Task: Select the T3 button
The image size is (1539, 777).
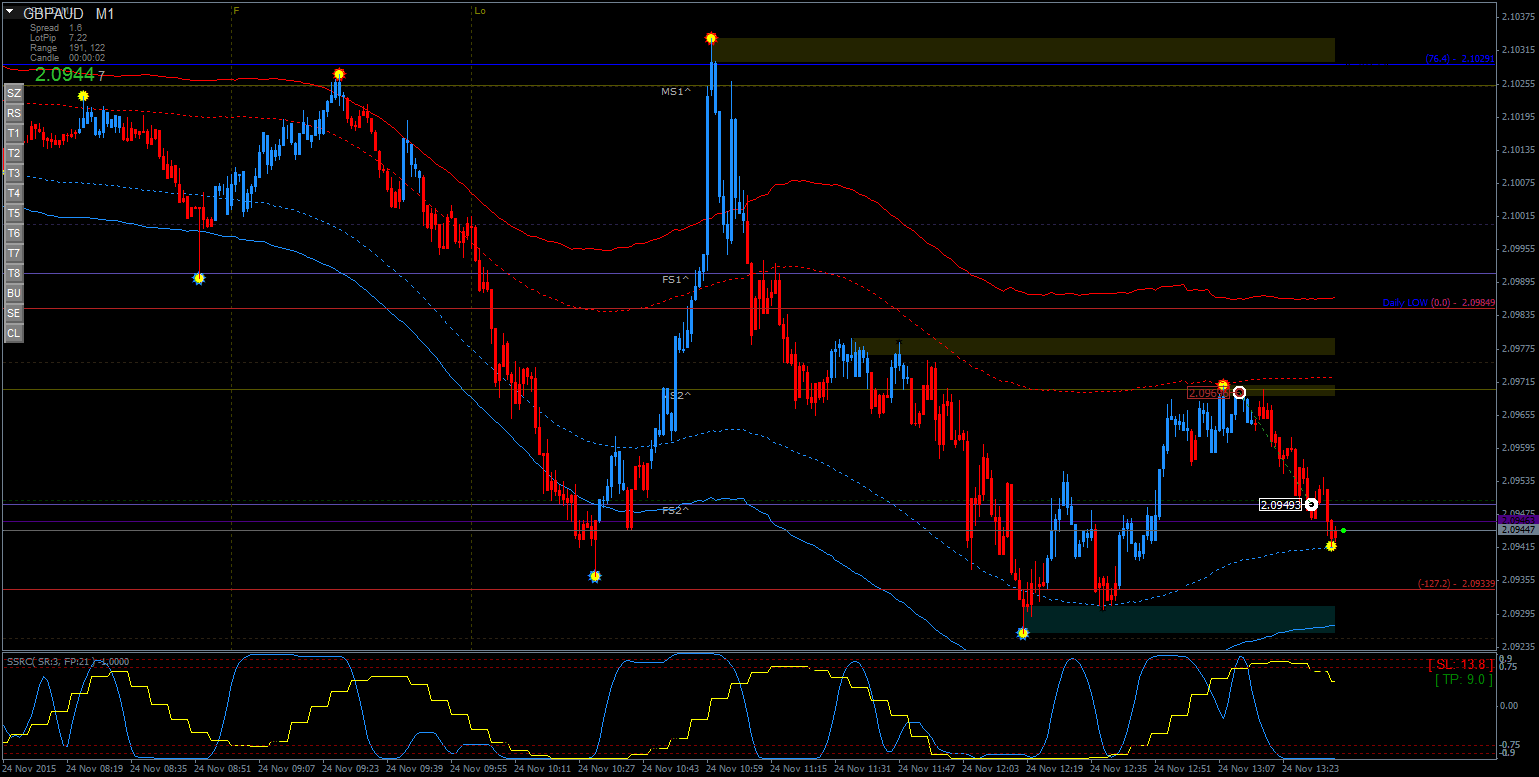Action: click(x=14, y=173)
